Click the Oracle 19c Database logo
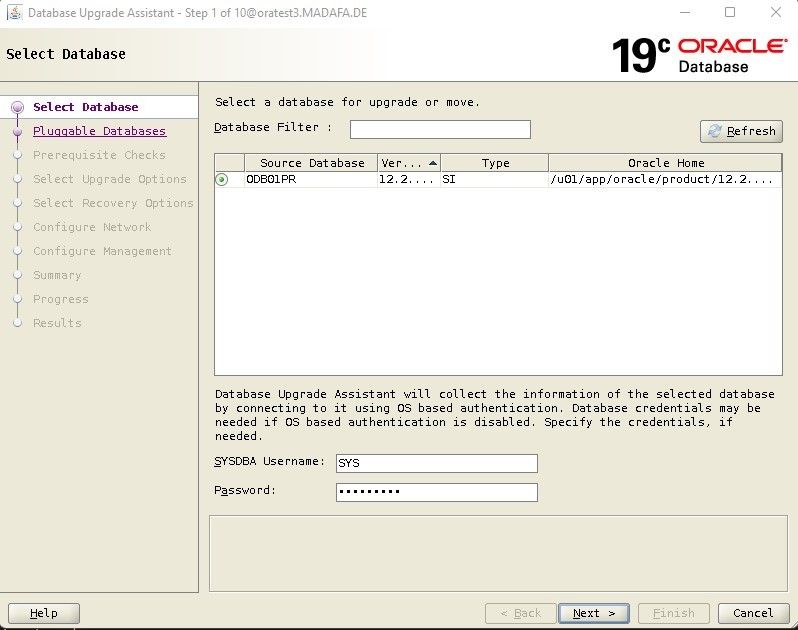This screenshot has height=630, width=798. point(699,55)
